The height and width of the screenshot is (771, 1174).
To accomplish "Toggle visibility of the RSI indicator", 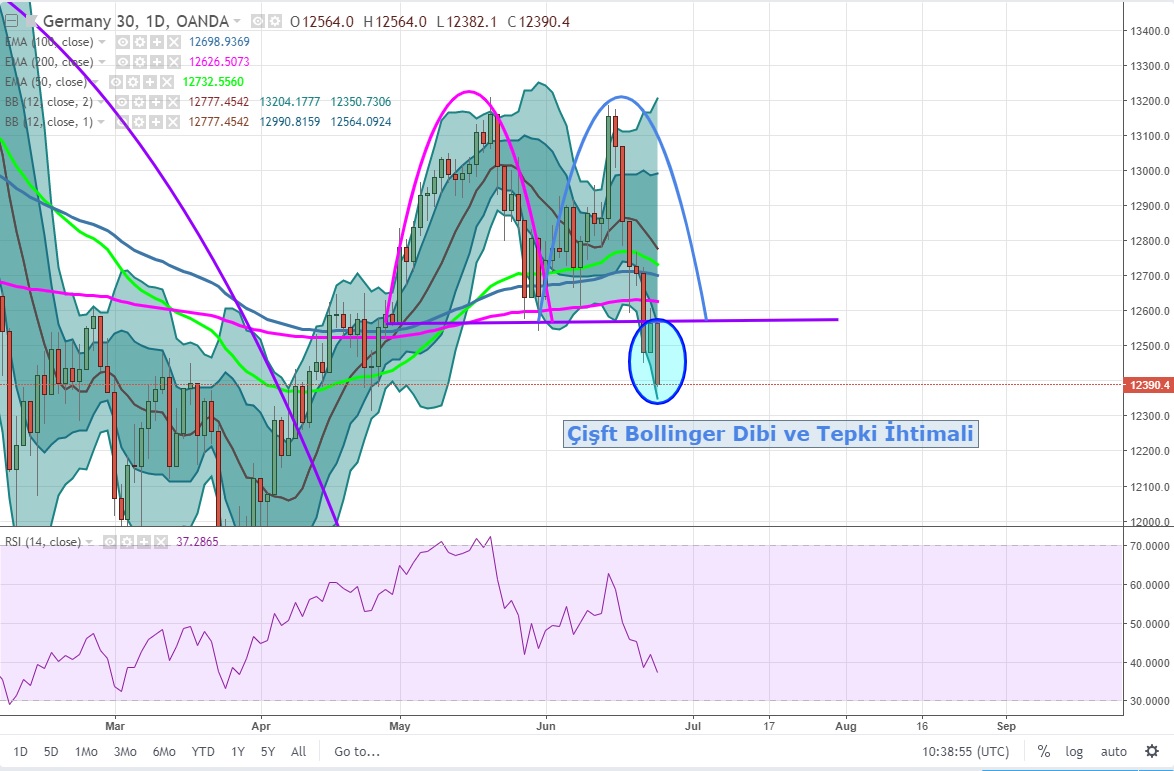I will [x=108, y=541].
